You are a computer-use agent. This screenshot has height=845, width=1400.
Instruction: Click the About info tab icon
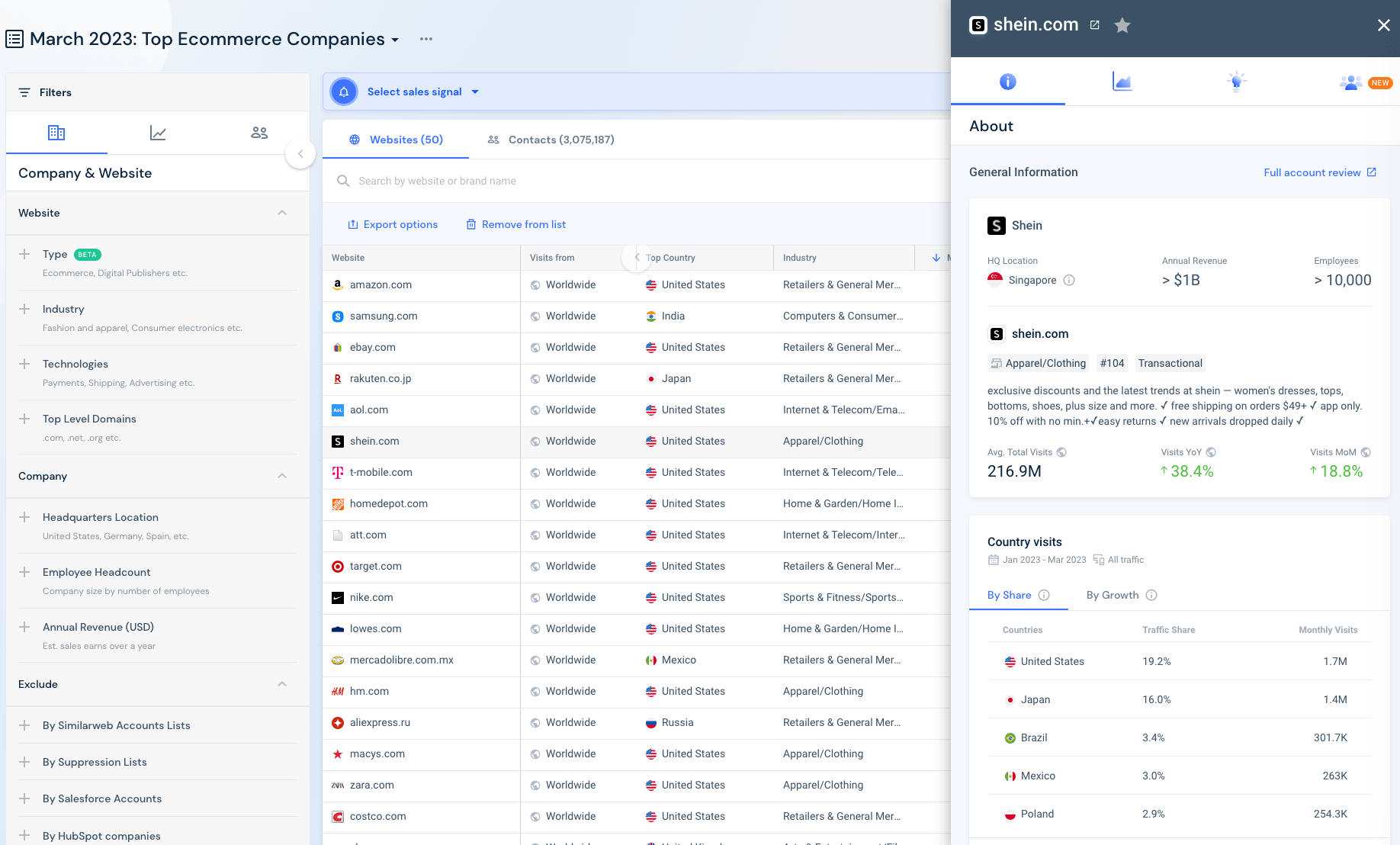[x=1008, y=81]
